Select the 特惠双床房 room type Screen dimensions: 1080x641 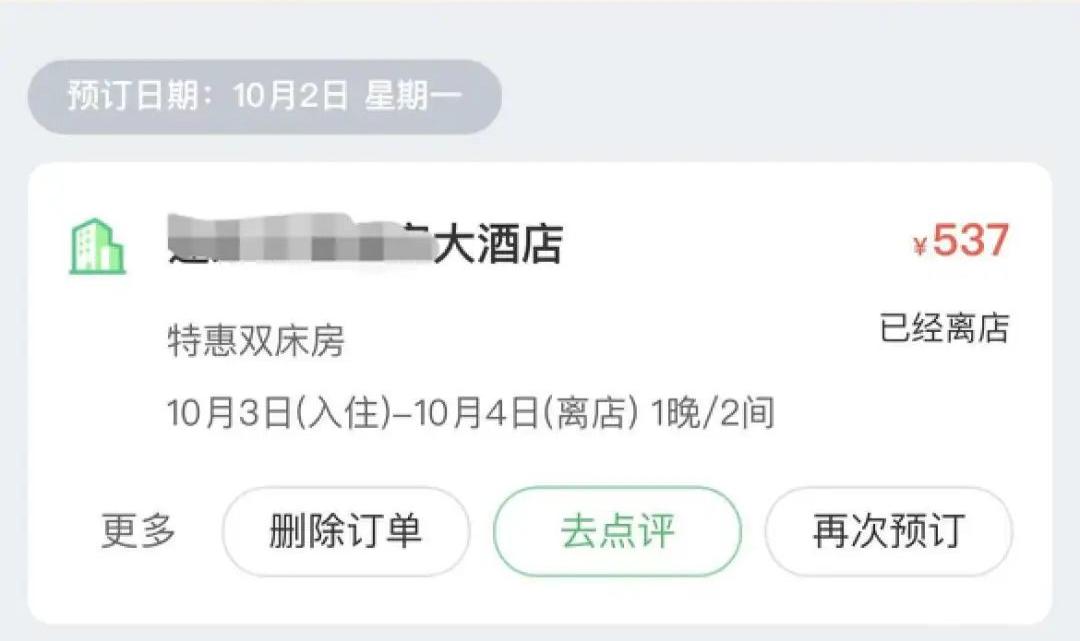pyautogui.click(x=255, y=342)
